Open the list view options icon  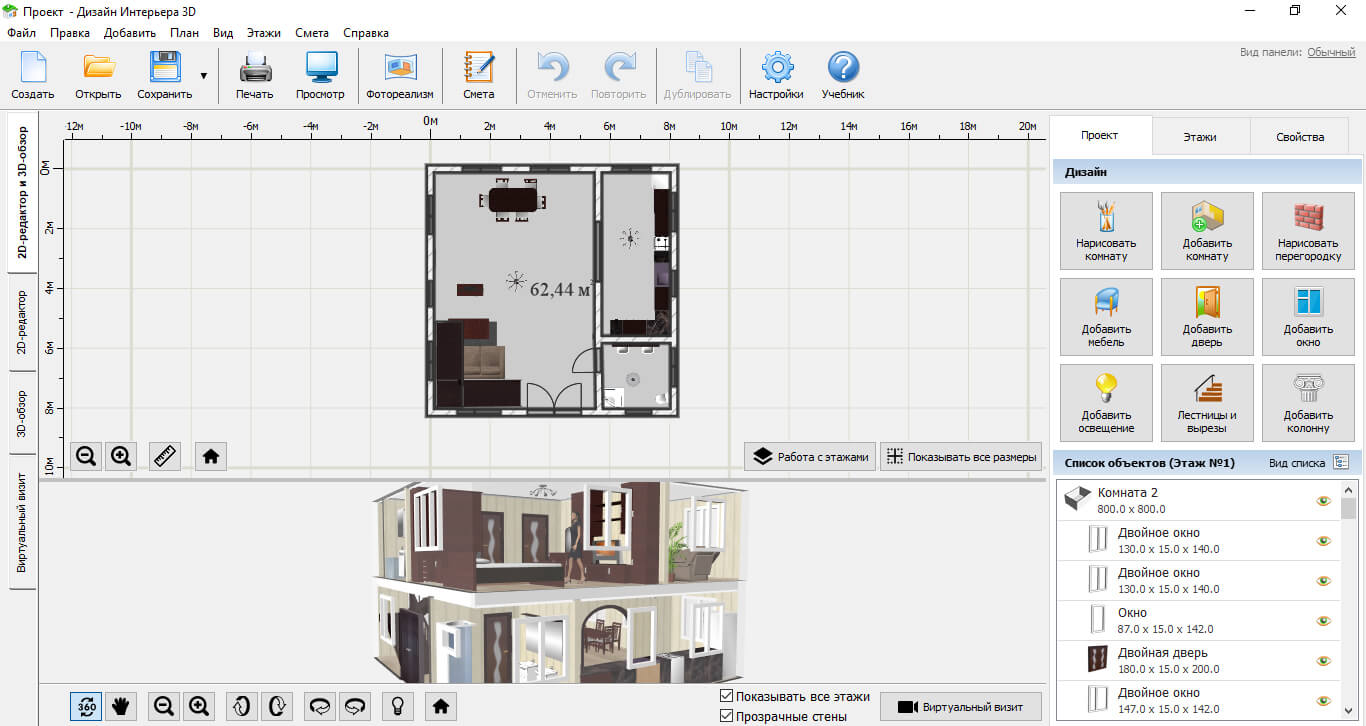pyautogui.click(x=1341, y=462)
